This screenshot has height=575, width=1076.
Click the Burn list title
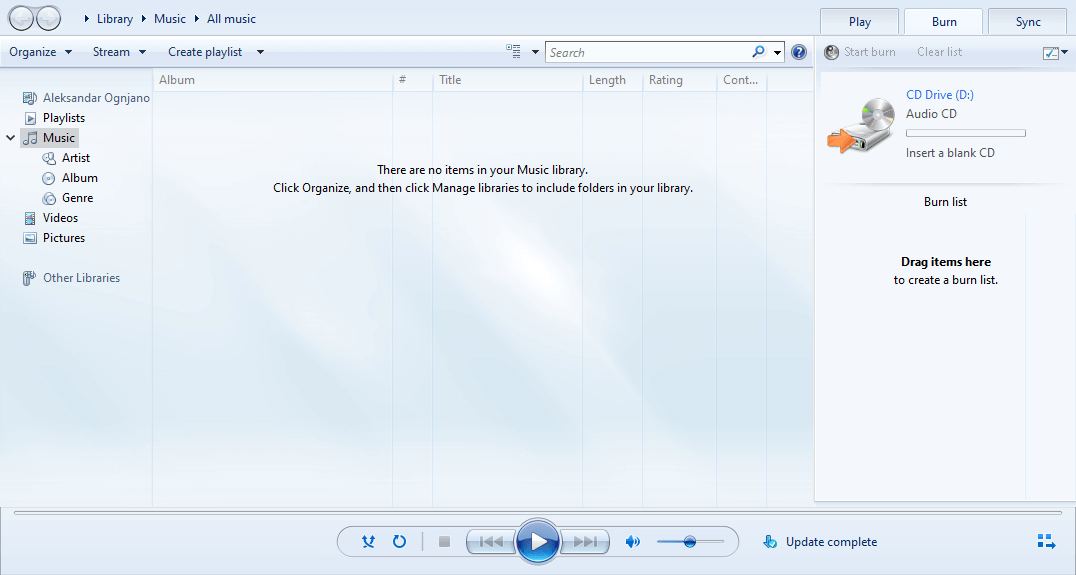(945, 202)
